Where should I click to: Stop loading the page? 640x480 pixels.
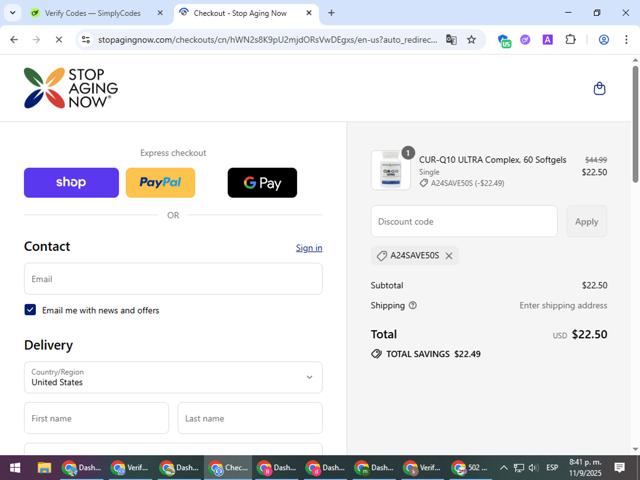[59, 40]
